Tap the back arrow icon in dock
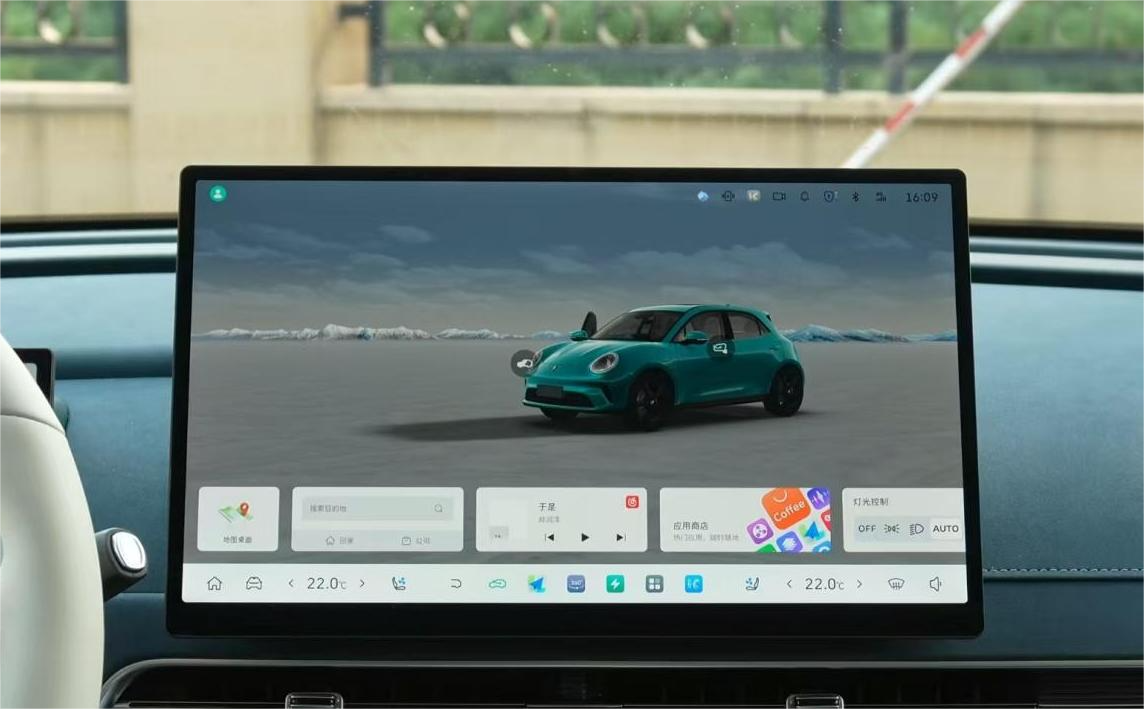This screenshot has height=709, width=1144. point(456,584)
